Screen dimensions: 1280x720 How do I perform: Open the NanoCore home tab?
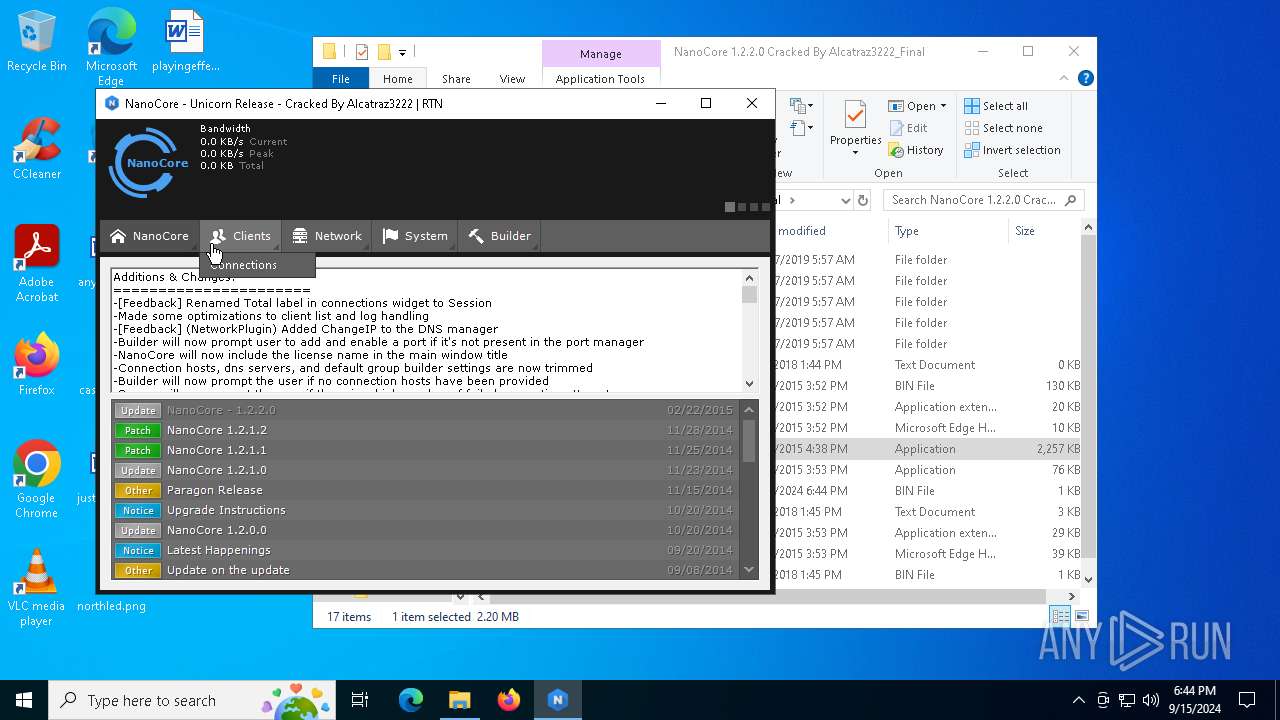pyautogui.click(x=149, y=236)
